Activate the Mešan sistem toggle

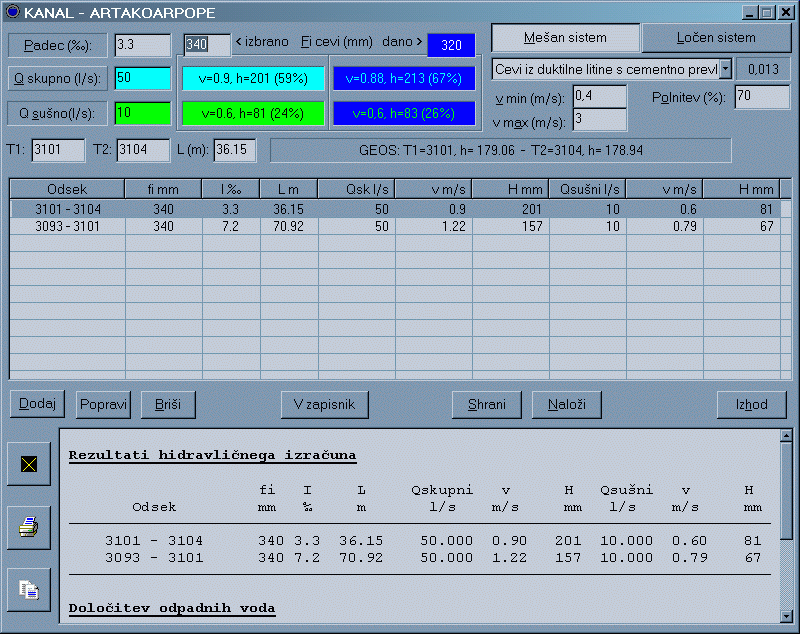pyautogui.click(x=565, y=38)
